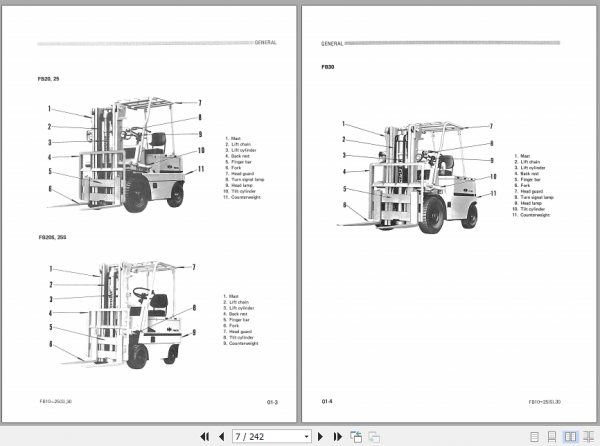Click '6. Fork' in FB30 list
Image resolution: width=600 pixels, height=446 pixels.
[522, 185]
